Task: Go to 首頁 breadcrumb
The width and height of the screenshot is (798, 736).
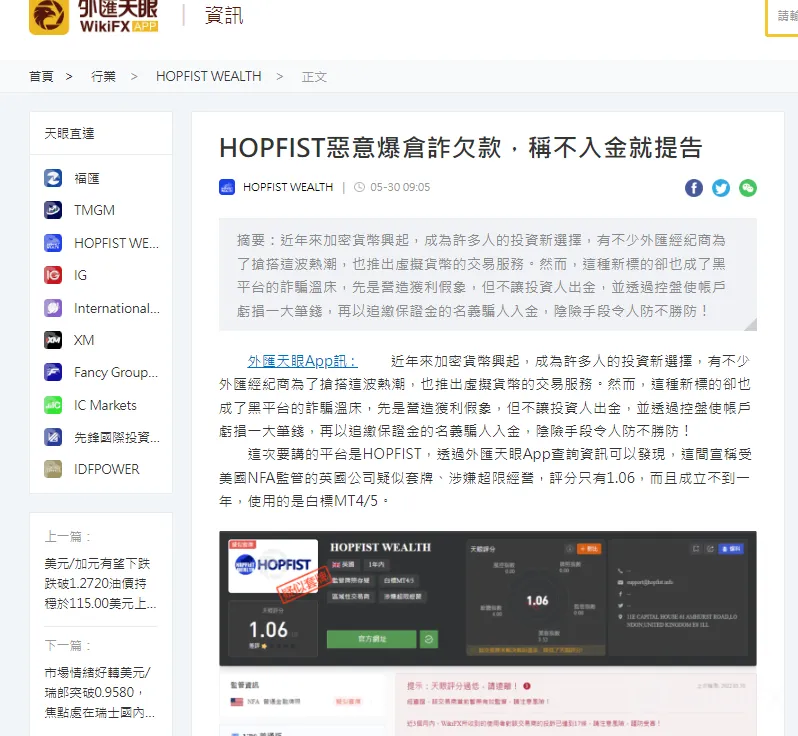Action: (x=41, y=76)
